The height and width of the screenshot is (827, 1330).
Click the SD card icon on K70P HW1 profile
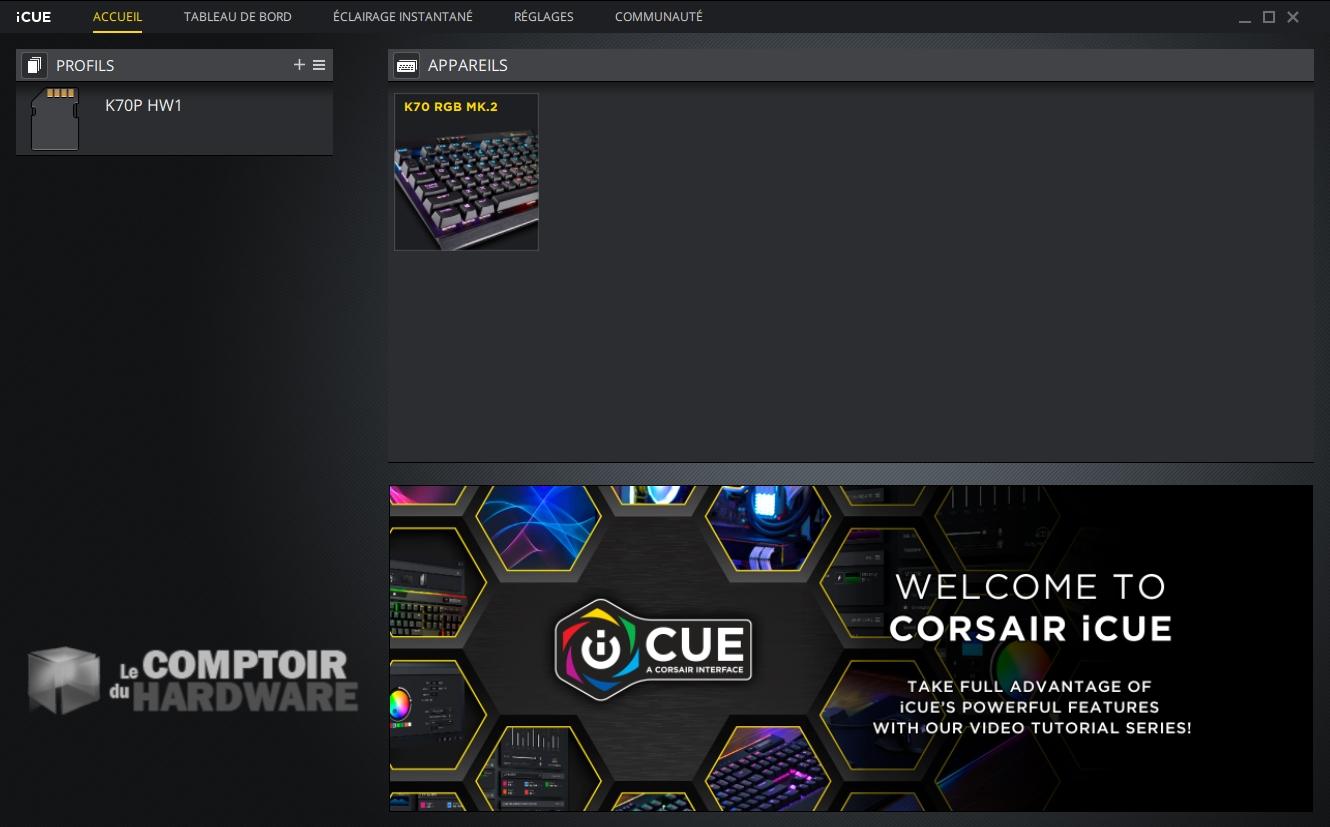pos(55,119)
